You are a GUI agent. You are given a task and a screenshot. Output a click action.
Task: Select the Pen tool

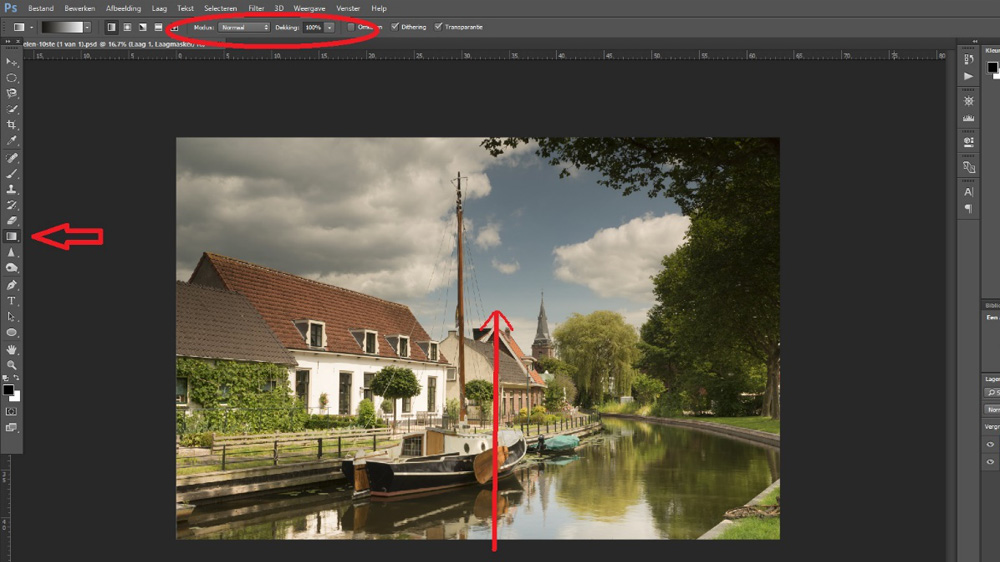point(11,285)
